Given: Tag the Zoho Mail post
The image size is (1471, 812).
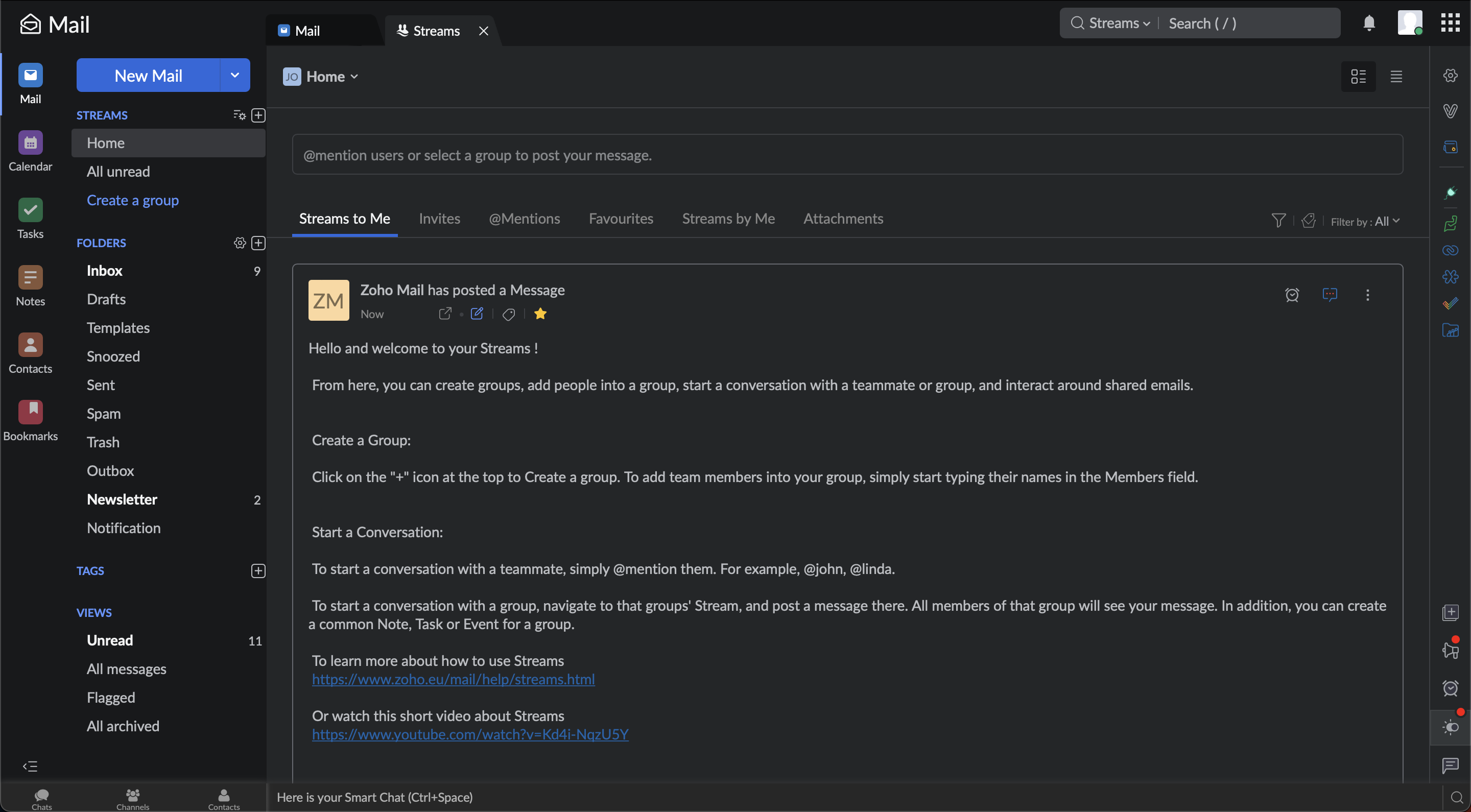Looking at the screenshot, I should (509, 314).
